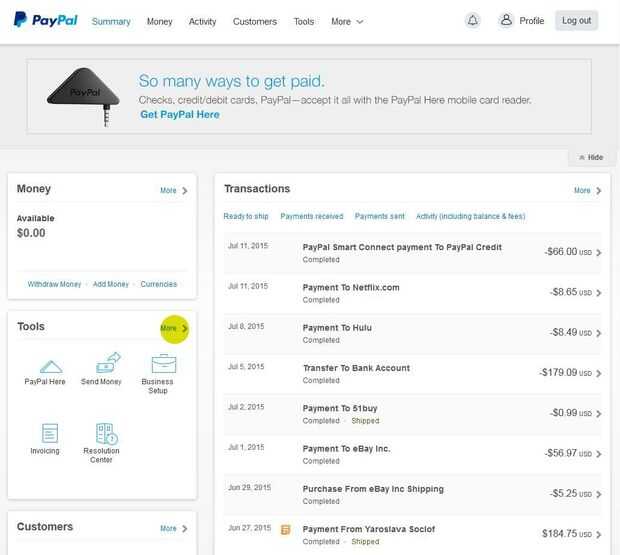Open the Activity tab

point(202,22)
